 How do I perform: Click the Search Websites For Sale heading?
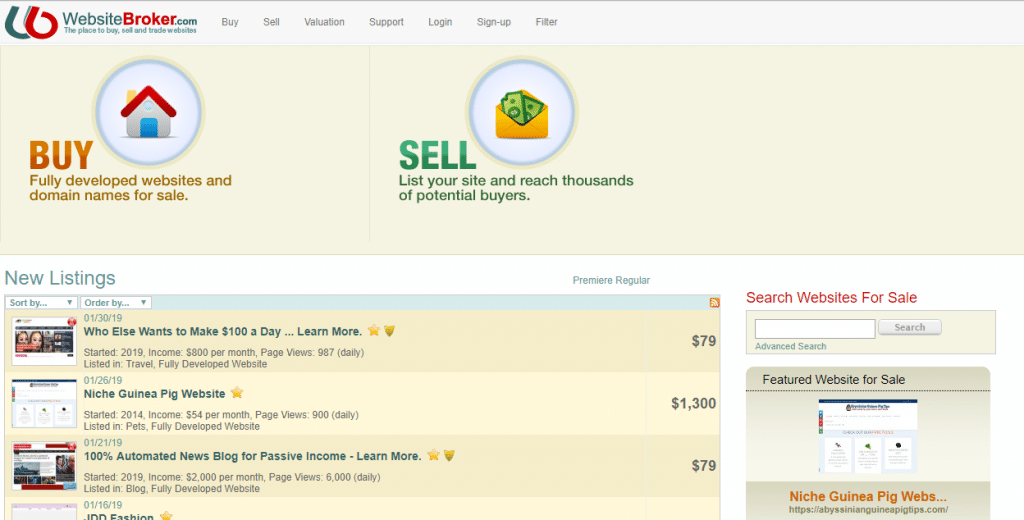pyautogui.click(x=831, y=298)
